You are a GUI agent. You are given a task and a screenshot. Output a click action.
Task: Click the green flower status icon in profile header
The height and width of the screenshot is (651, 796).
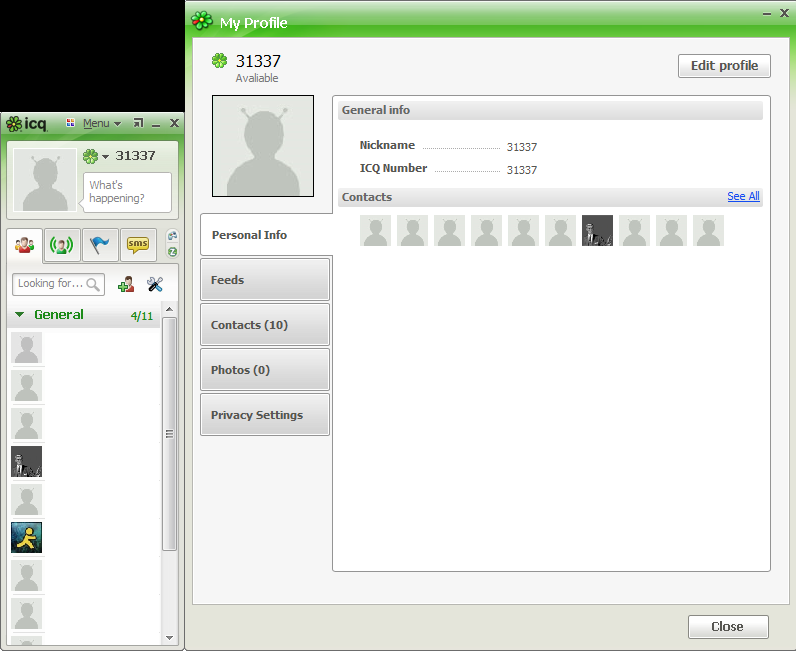(219, 61)
